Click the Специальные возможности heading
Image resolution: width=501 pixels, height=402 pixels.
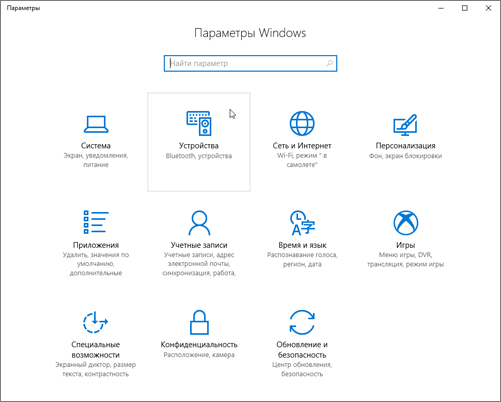(x=96, y=350)
